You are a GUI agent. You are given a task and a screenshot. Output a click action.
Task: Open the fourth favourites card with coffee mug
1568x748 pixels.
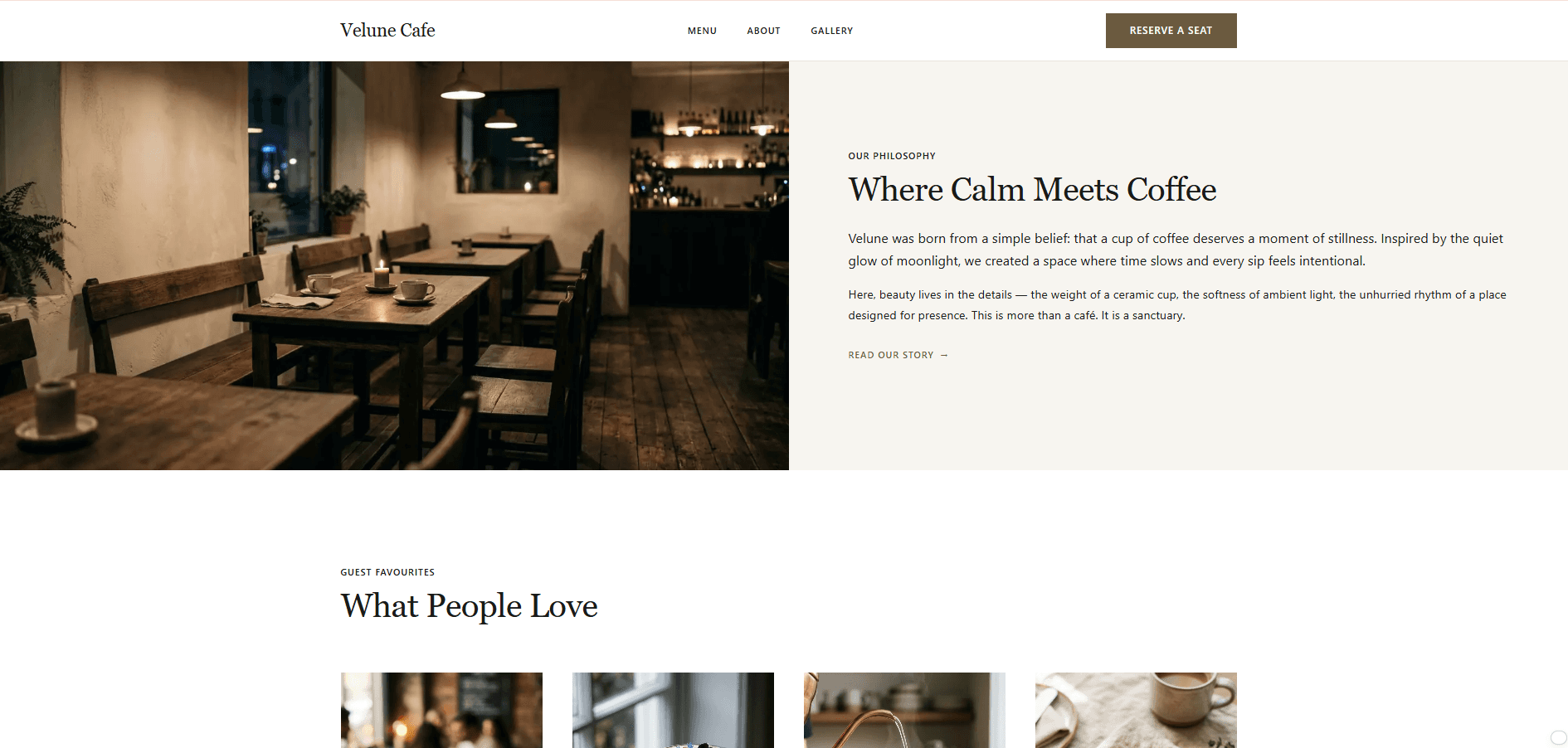(1136, 710)
